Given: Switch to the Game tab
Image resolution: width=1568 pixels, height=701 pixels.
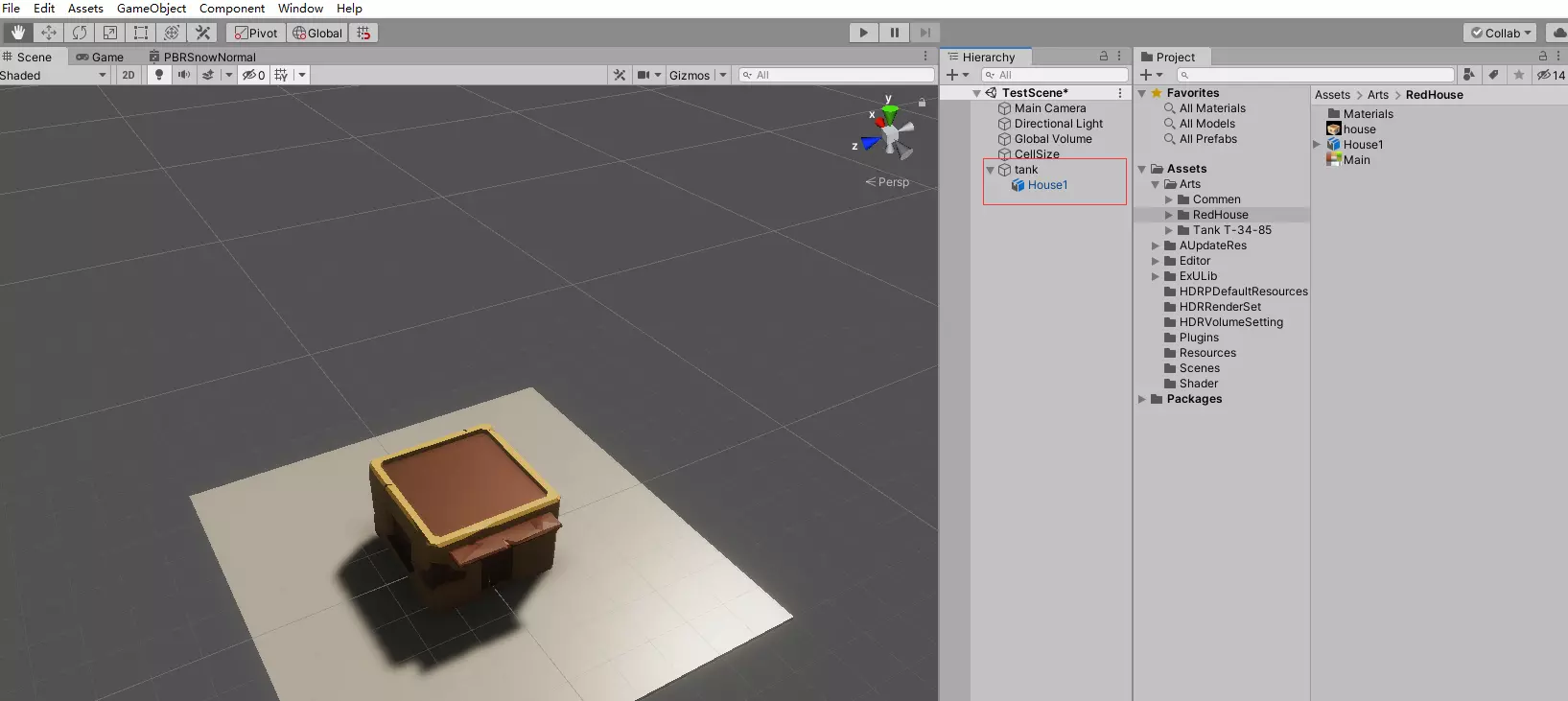Looking at the screenshot, I should 101,57.
